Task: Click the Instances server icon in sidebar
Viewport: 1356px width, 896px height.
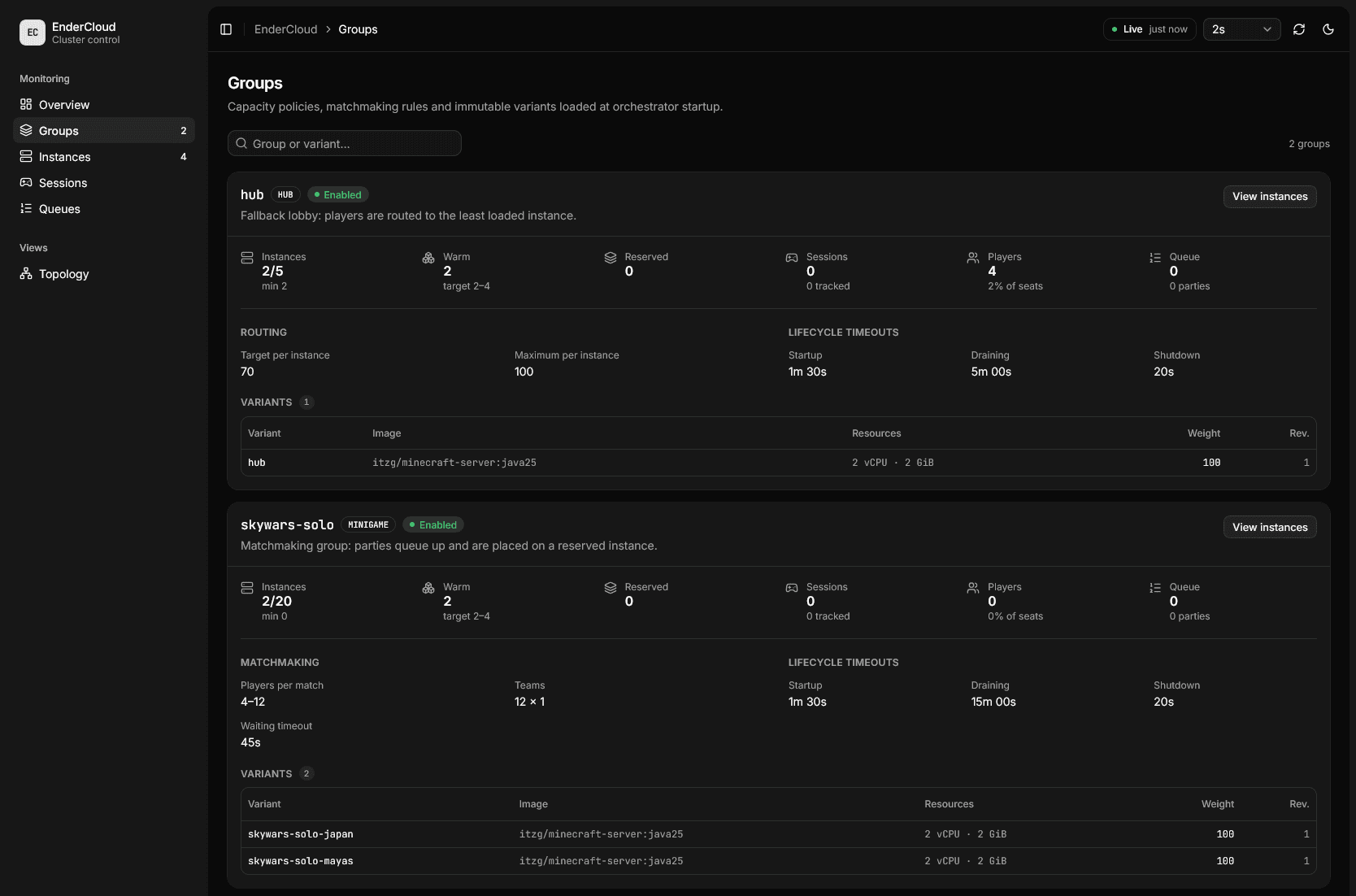Action: (x=26, y=156)
